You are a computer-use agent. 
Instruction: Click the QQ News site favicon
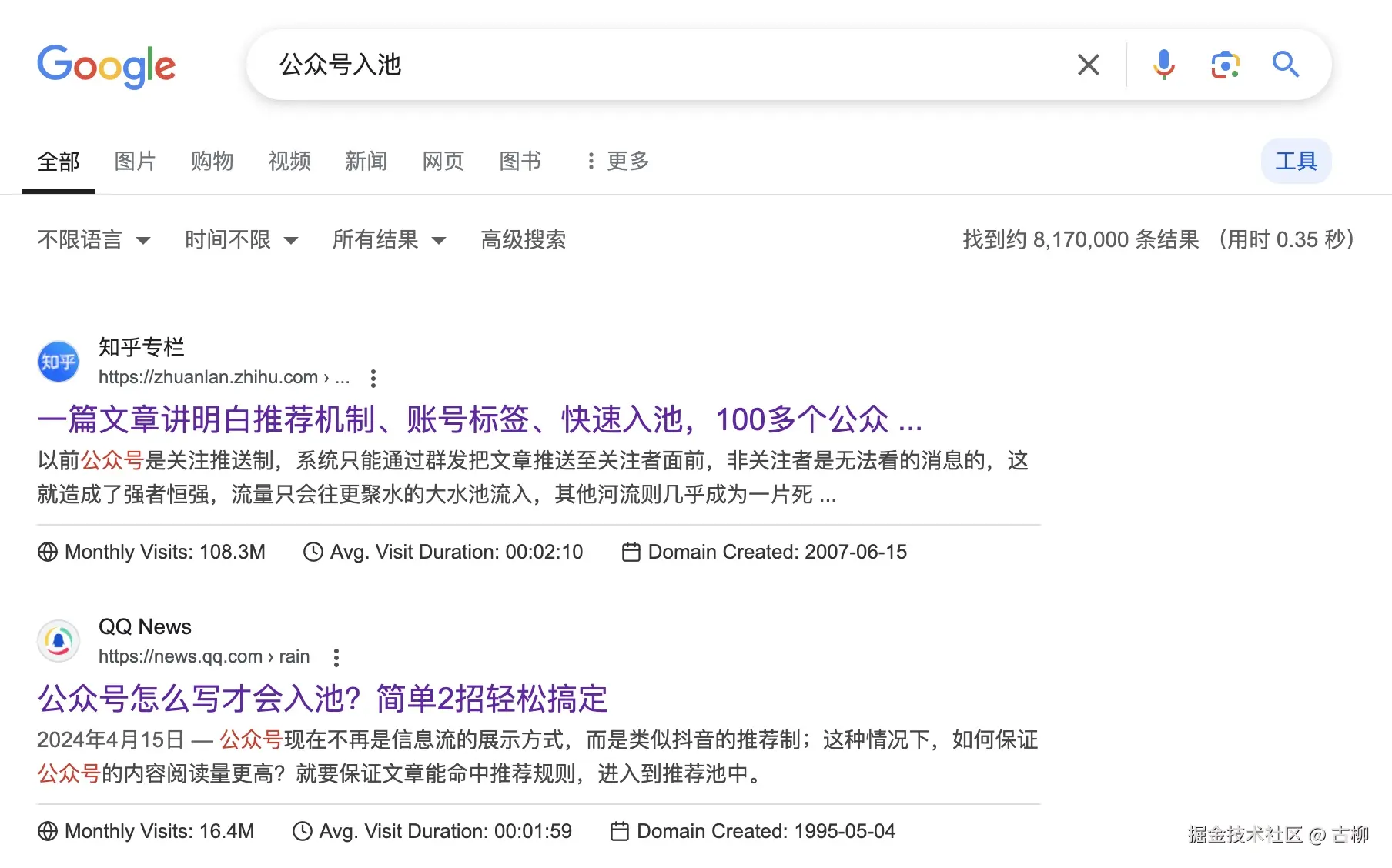tap(59, 641)
